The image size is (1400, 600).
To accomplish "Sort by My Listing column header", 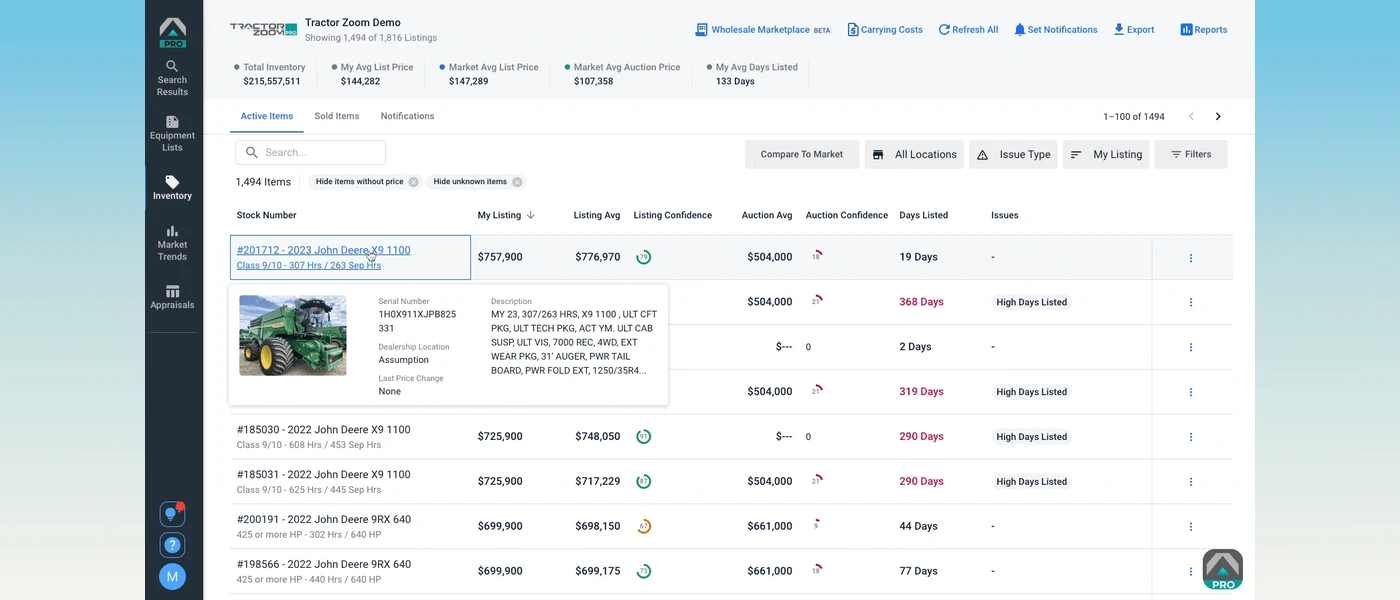I will [x=506, y=215].
